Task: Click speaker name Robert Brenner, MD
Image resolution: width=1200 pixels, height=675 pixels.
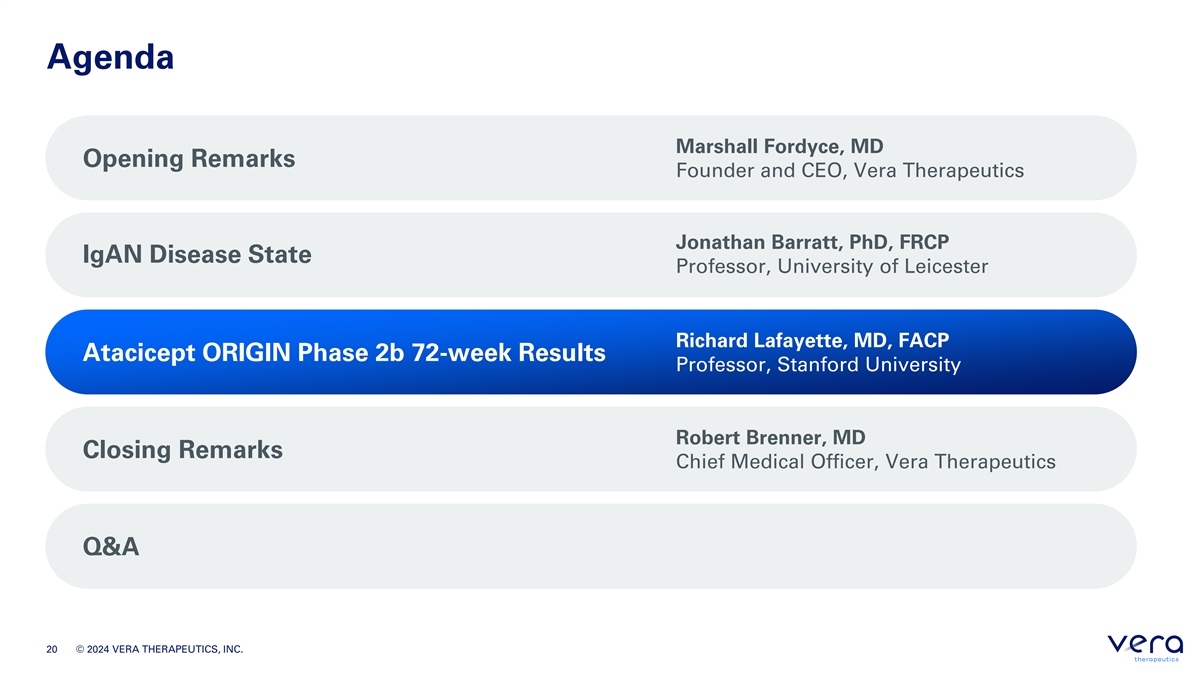Action: coord(770,437)
